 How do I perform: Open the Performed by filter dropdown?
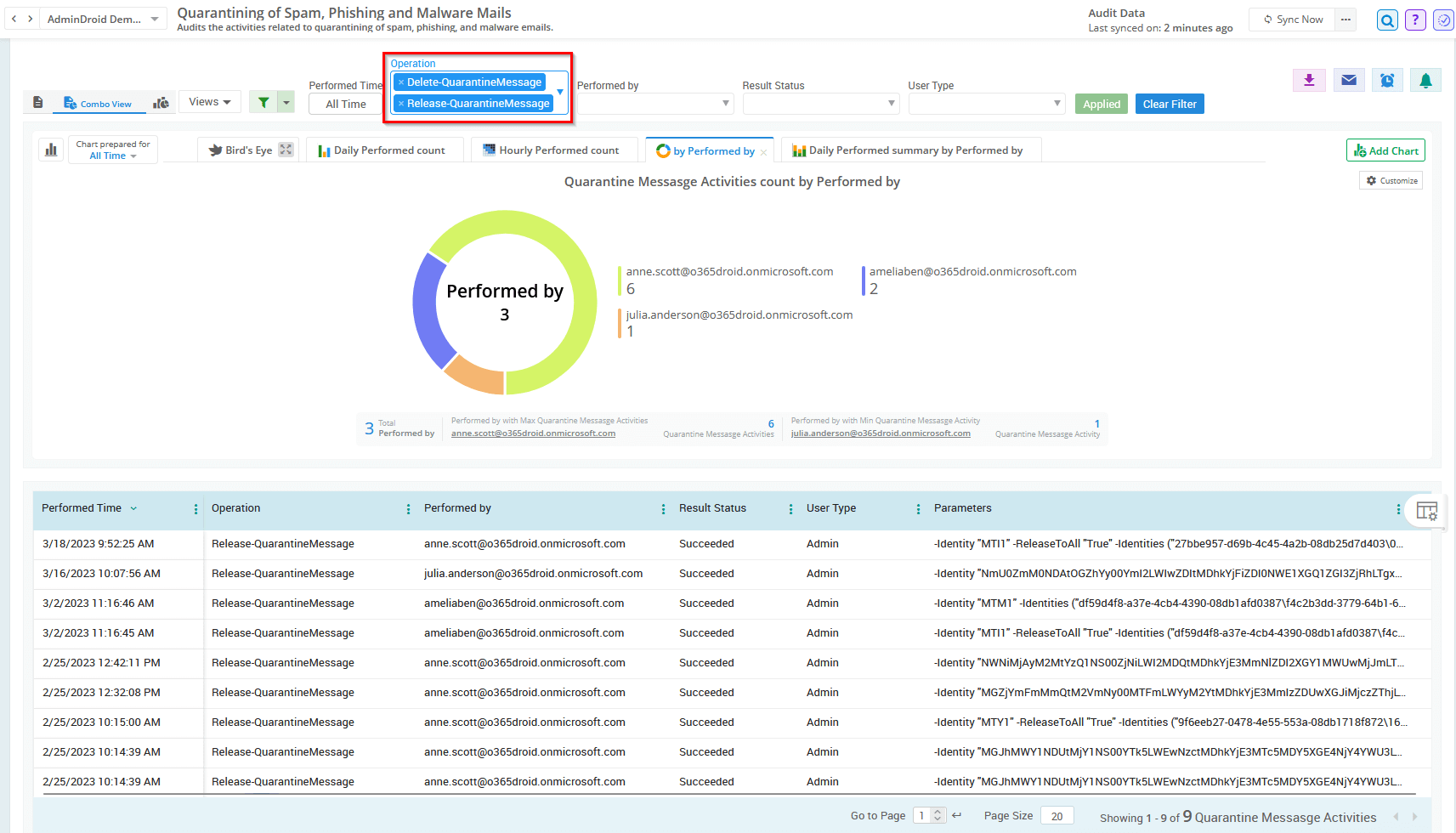tap(654, 104)
